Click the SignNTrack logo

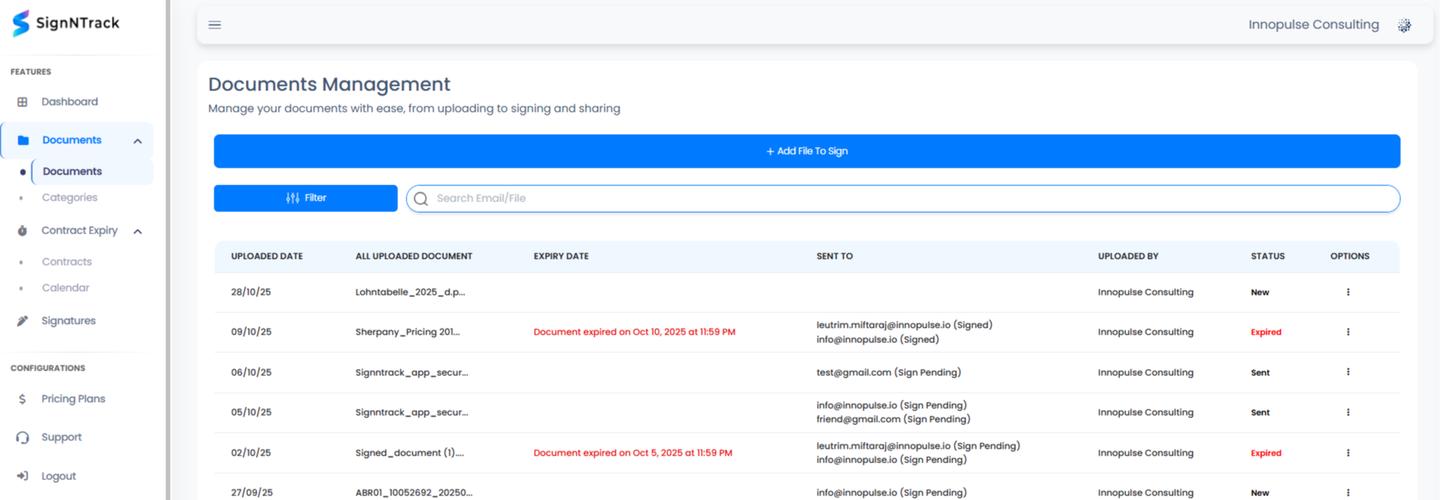[x=66, y=23]
